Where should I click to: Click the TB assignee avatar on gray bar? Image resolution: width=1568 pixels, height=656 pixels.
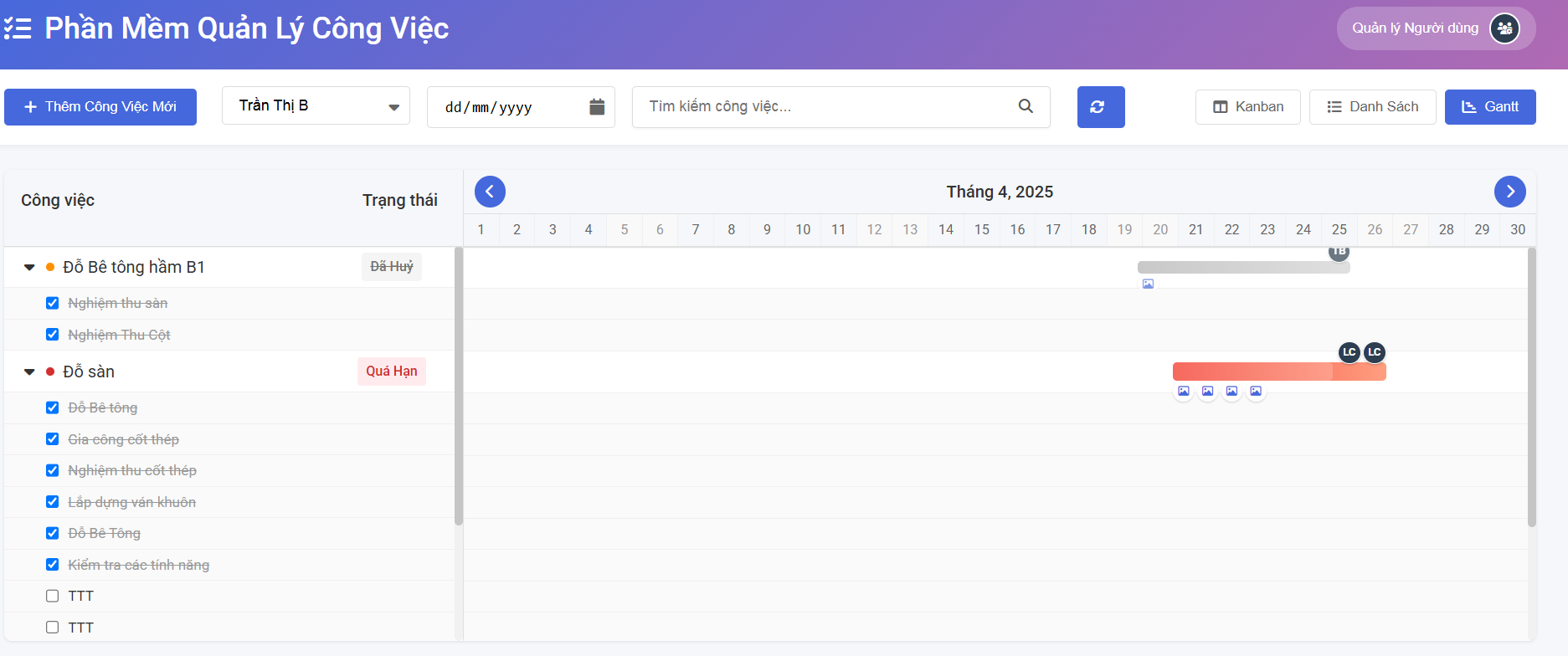tap(1339, 253)
